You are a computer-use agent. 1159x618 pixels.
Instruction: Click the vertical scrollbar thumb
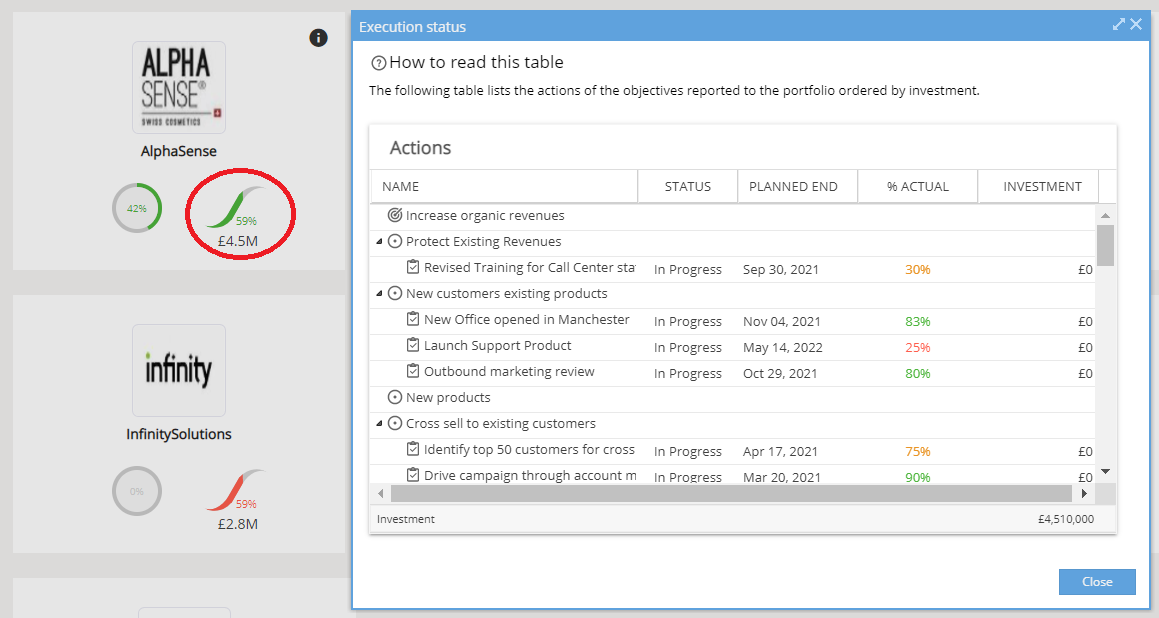(x=1106, y=245)
